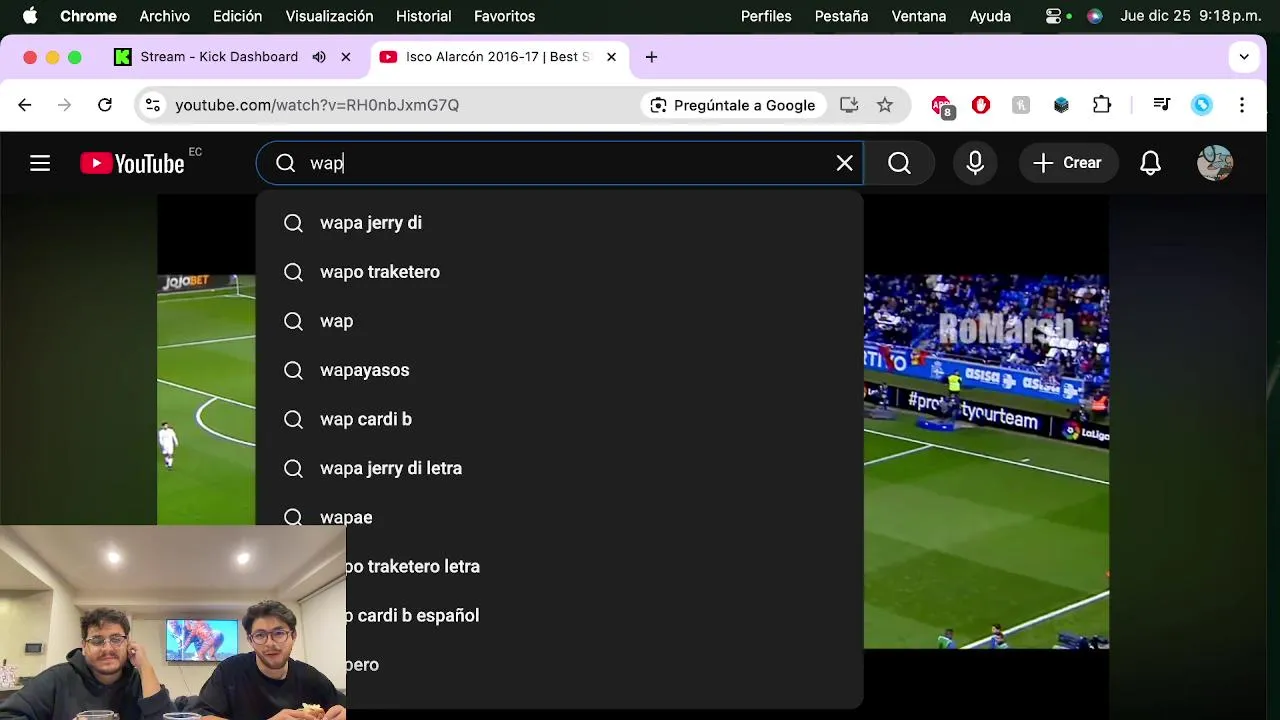Viewport: 1280px width, 720px height.
Task: Open Chrome's Extensions puzzle icon
Action: (1102, 105)
